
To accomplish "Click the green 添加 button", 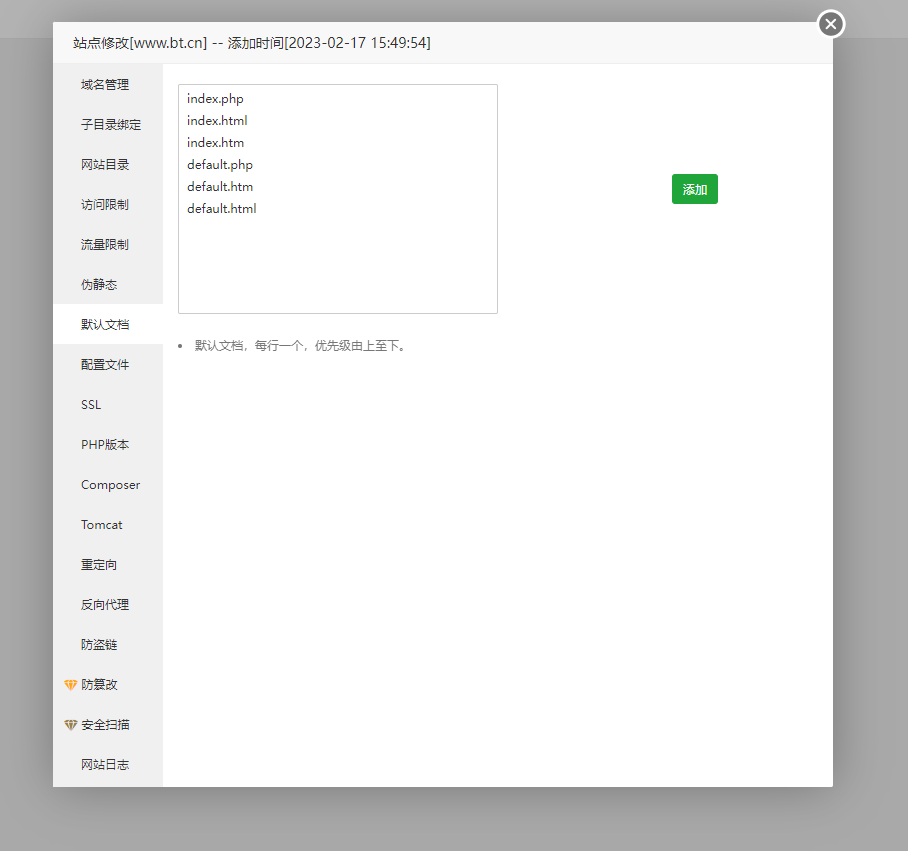I will tap(694, 189).
